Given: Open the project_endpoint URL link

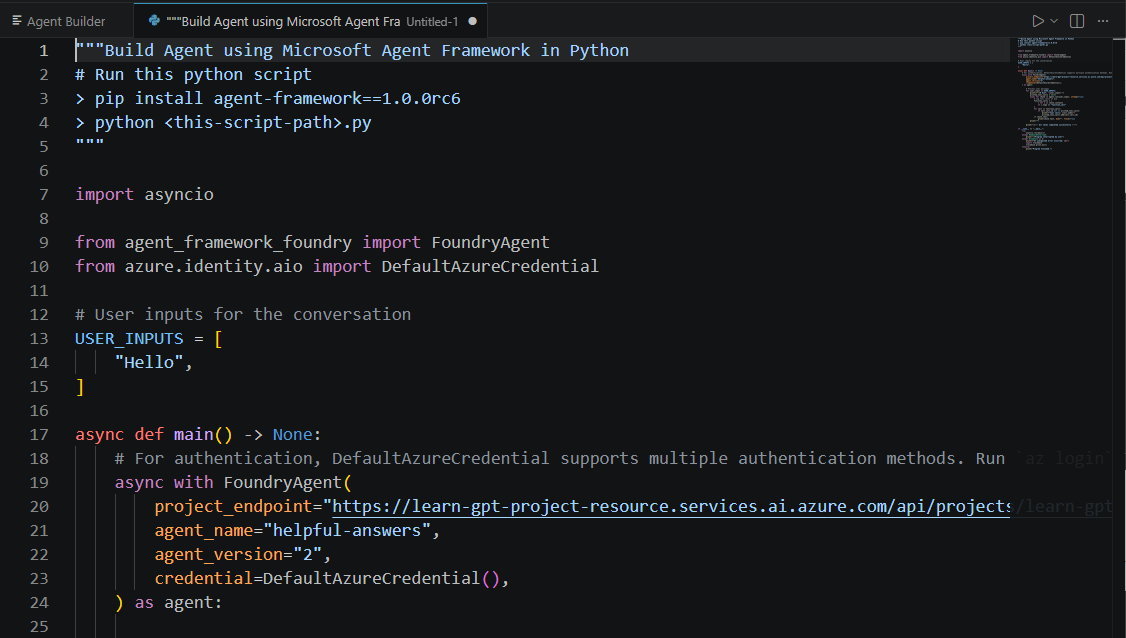Looking at the screenshot, I should [671, 507].
